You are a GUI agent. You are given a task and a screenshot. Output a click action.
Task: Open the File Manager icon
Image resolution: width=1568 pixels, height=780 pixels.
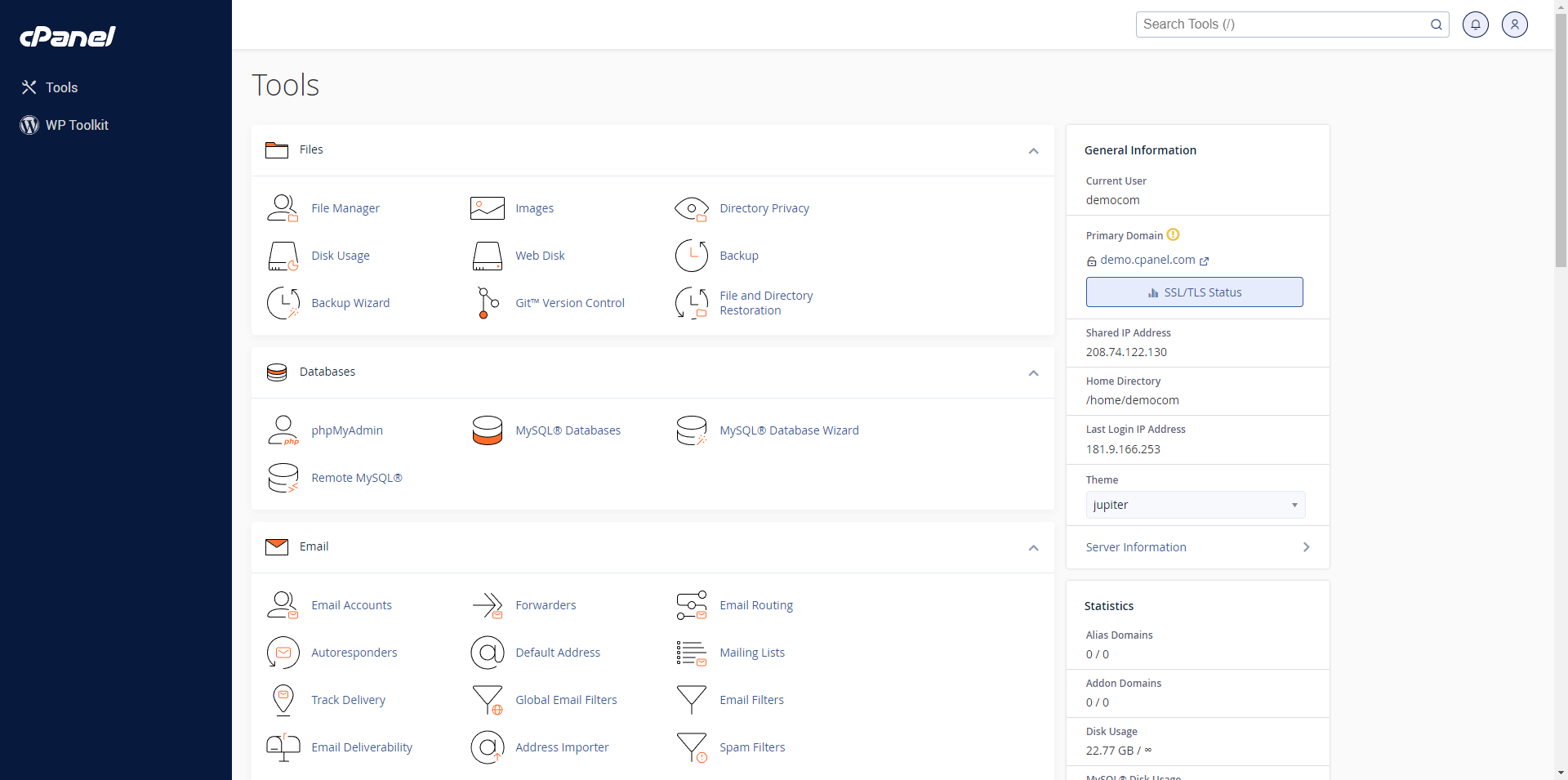(283, 208)
